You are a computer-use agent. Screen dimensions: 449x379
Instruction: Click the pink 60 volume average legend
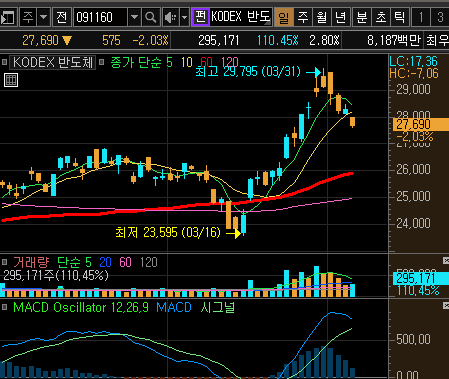(x=125, y=263)
